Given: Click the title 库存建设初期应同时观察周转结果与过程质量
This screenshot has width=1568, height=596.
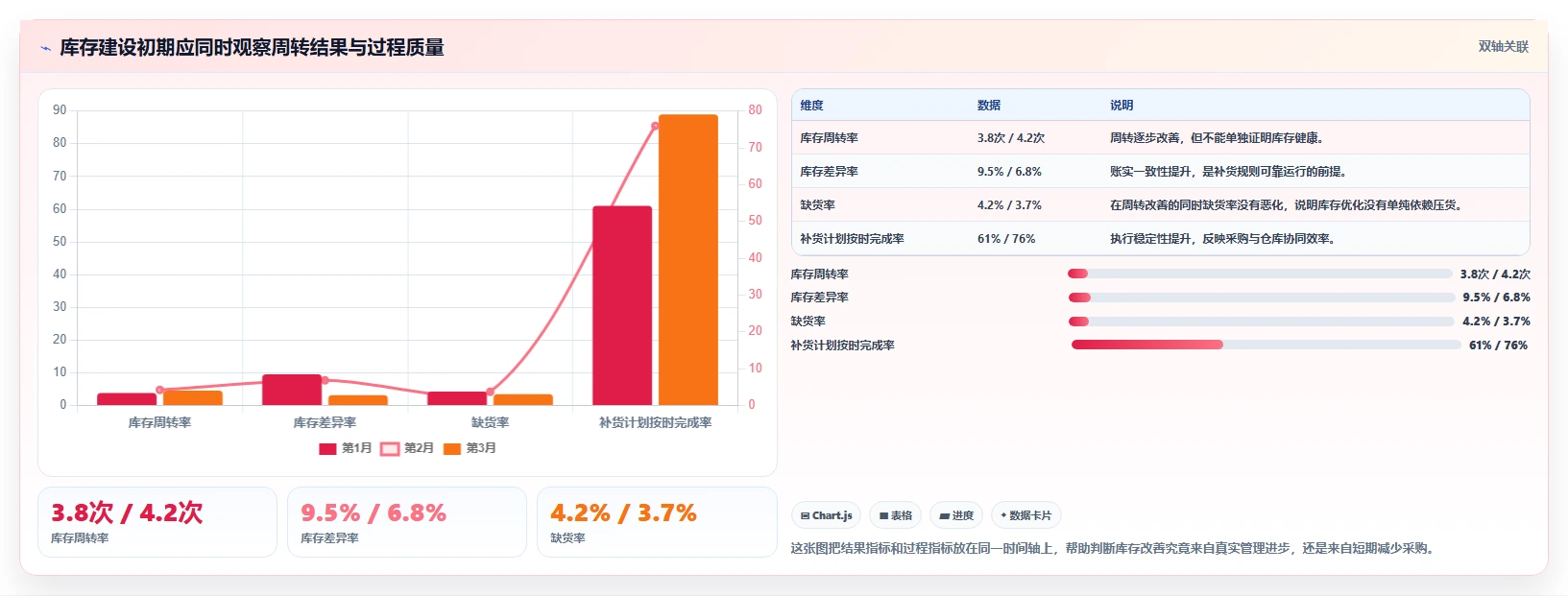Looking at the screenshot, I should click(252, 48).
